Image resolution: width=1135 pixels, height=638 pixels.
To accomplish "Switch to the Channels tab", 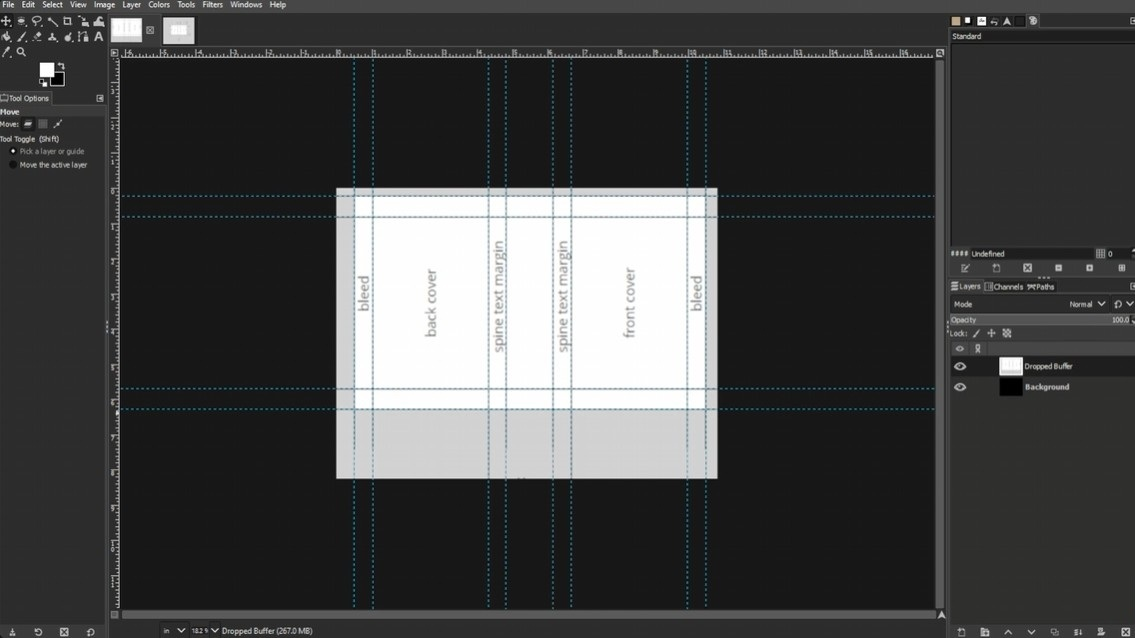I will tap(1003, 287).
